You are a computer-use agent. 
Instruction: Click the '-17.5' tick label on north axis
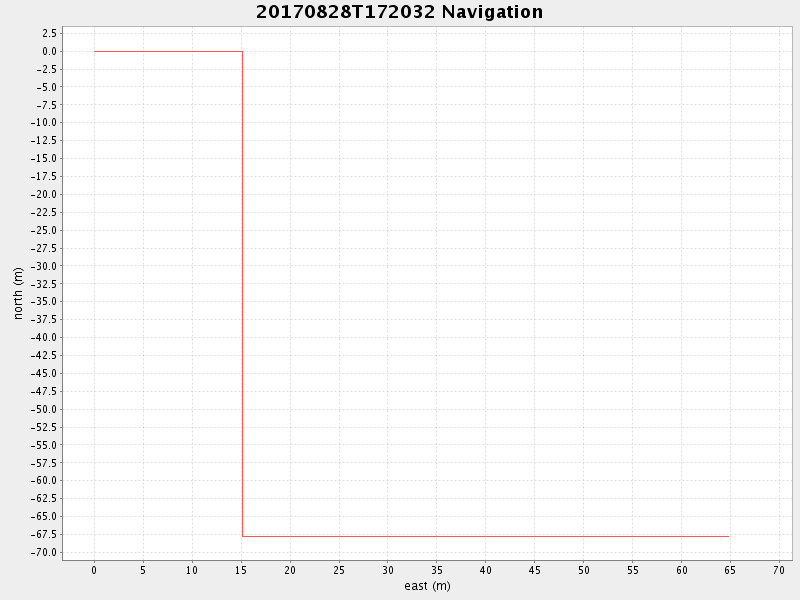pyautogui.click(x=43, y=176)
